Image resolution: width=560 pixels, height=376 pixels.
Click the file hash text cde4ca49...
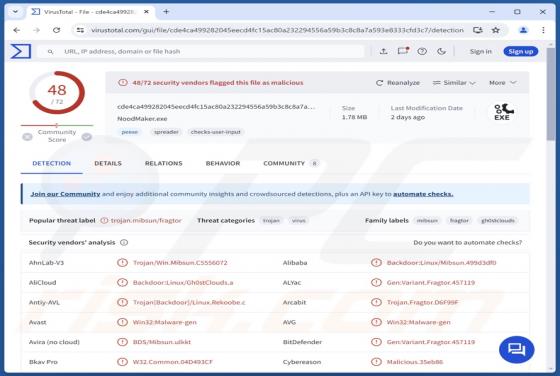point(216,107)
